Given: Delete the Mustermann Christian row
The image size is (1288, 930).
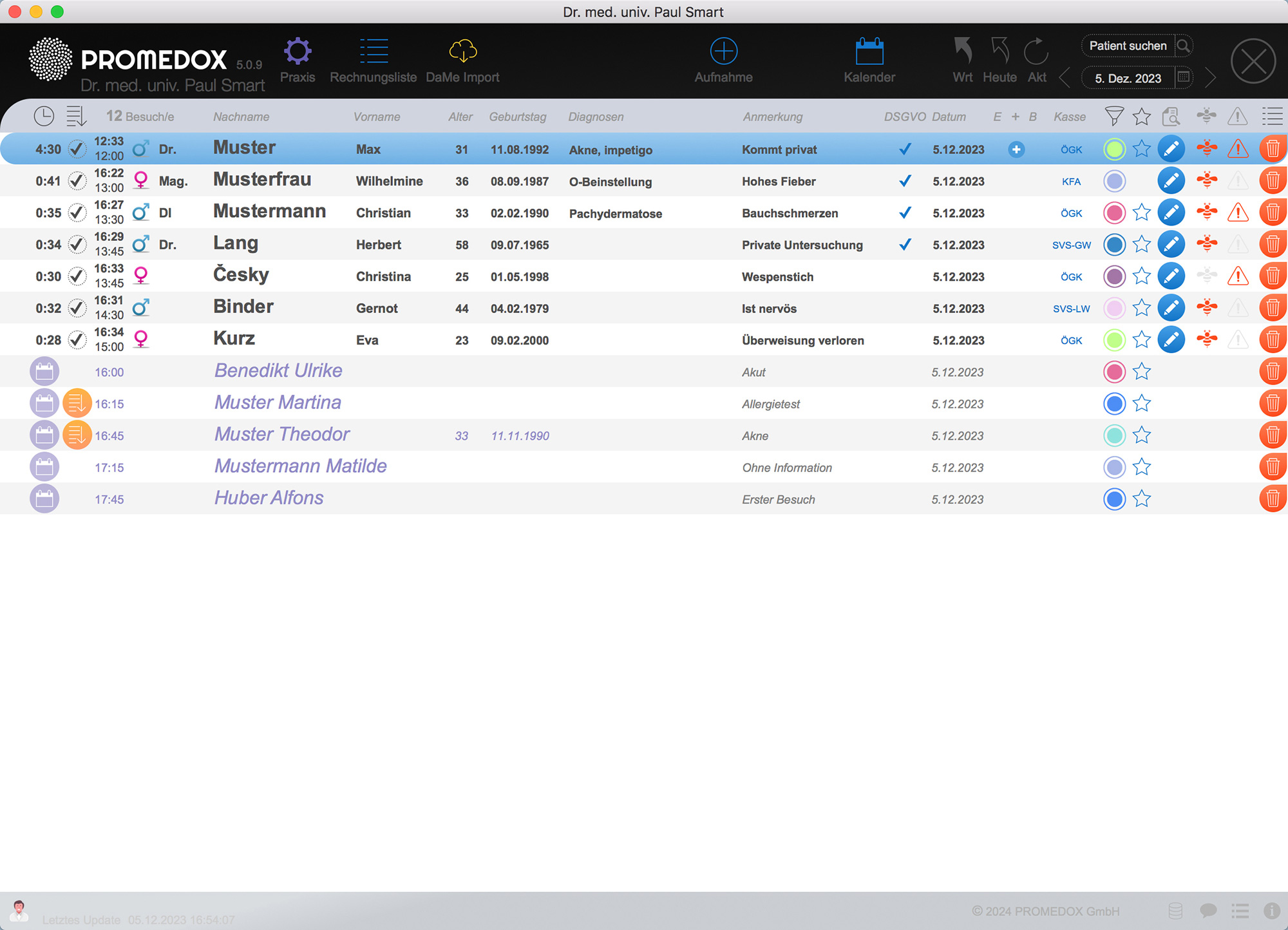Looking at the screenshot, I should pyautogui.click(x=1273, y=213).
